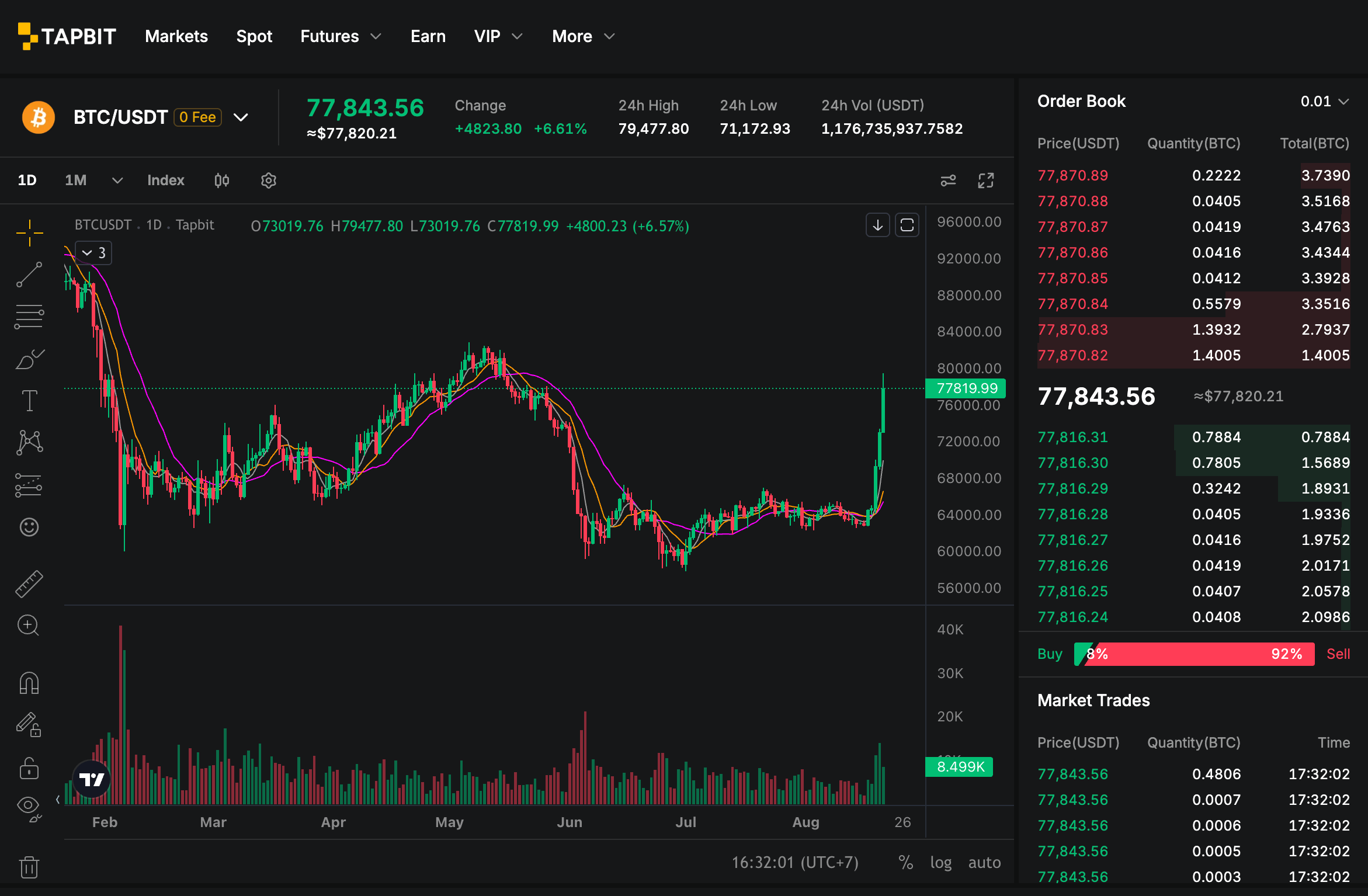Select the 1M timeframe

pos(76,180)
